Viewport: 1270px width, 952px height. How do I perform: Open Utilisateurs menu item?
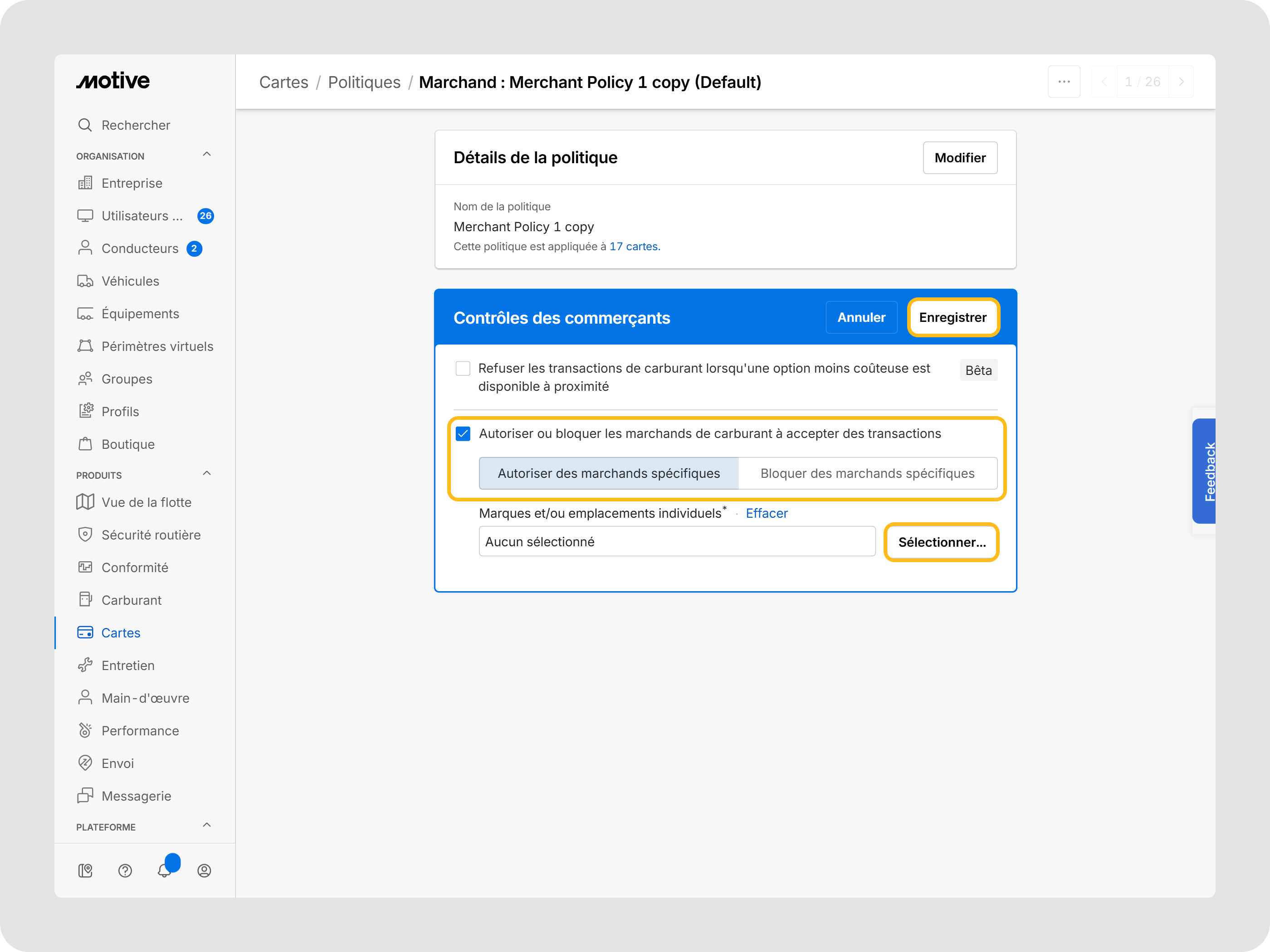coord(142,216)
